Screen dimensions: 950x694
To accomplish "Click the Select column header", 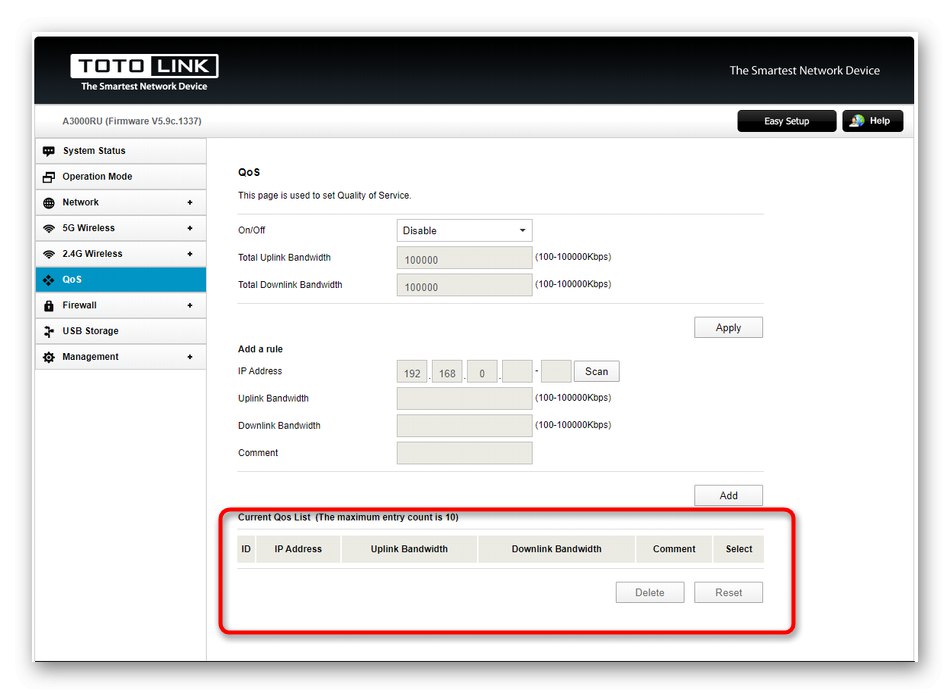I will 739,549.
